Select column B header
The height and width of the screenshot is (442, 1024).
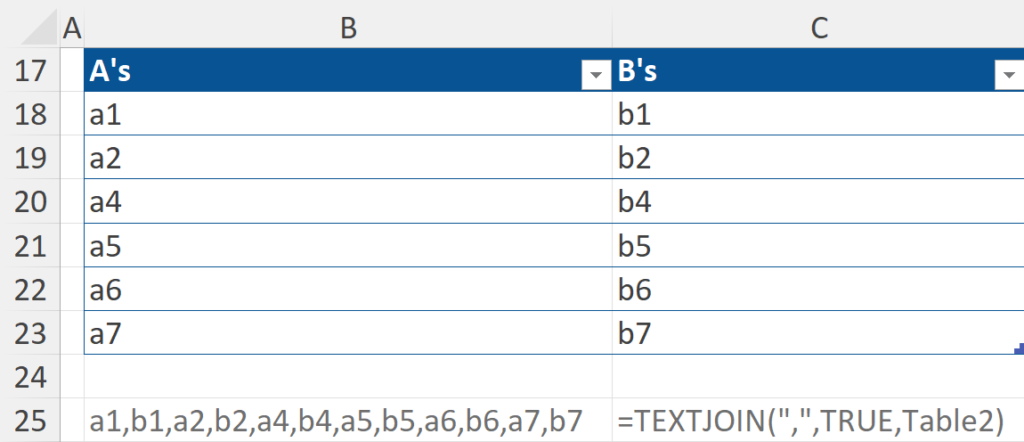[348, 28]
